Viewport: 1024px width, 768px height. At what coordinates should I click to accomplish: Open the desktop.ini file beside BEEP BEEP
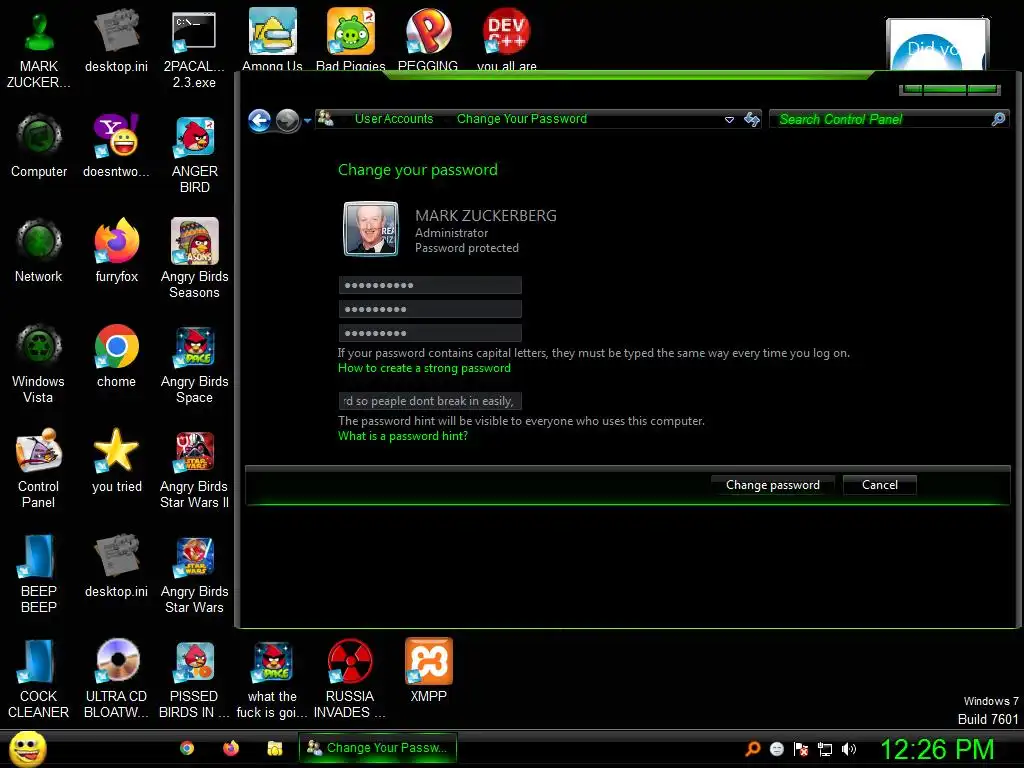coord(116,566)
